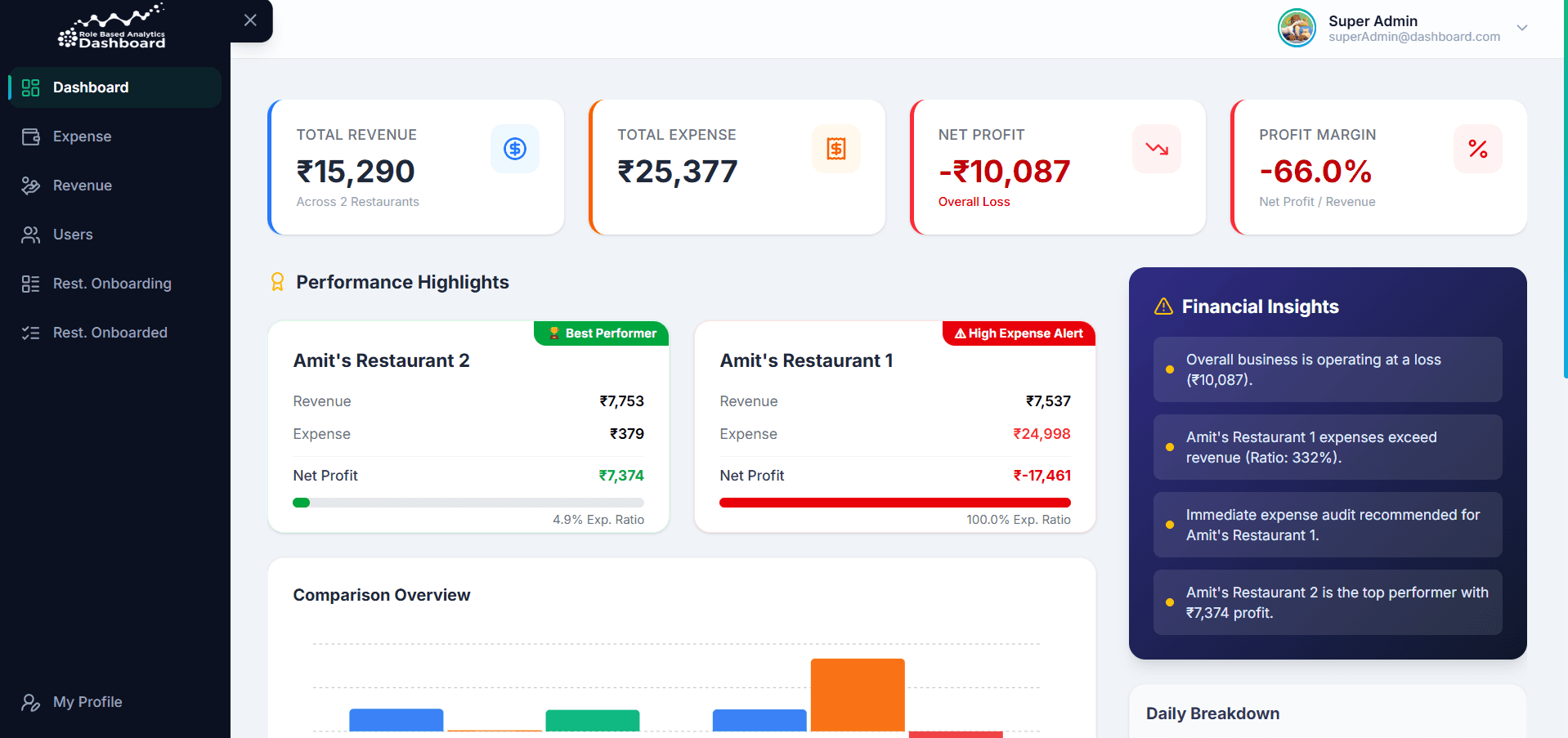1568x738 pixels.
Task: Close the sidebar with the X button
Action: (x=250, y=20)
